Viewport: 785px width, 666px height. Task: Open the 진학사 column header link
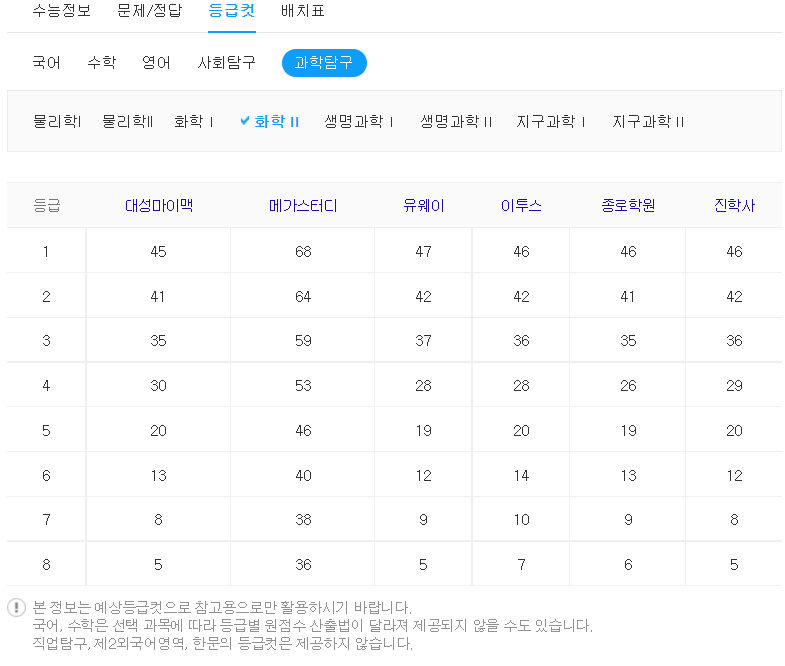(734, 205)
